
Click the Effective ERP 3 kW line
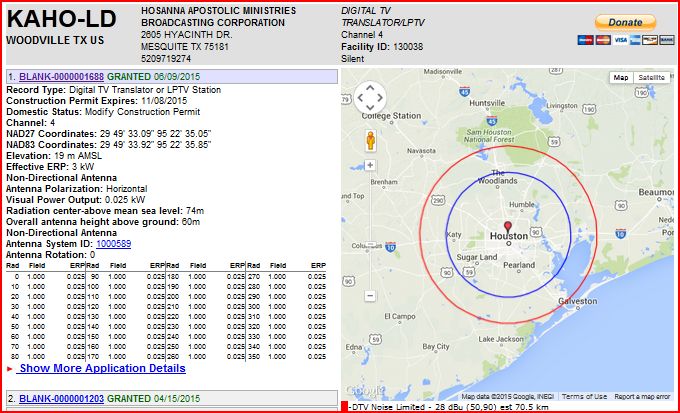(x=50, y=167)
